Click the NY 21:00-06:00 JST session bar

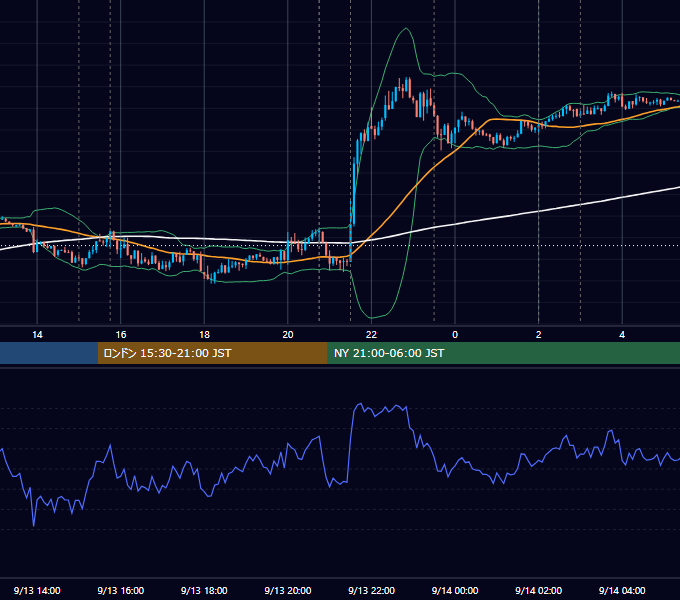503,353
